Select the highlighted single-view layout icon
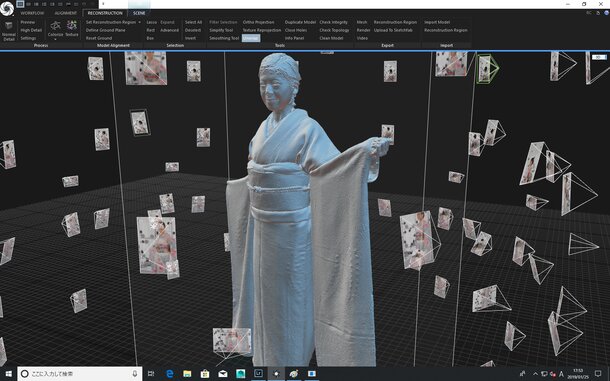 (20, 4)
